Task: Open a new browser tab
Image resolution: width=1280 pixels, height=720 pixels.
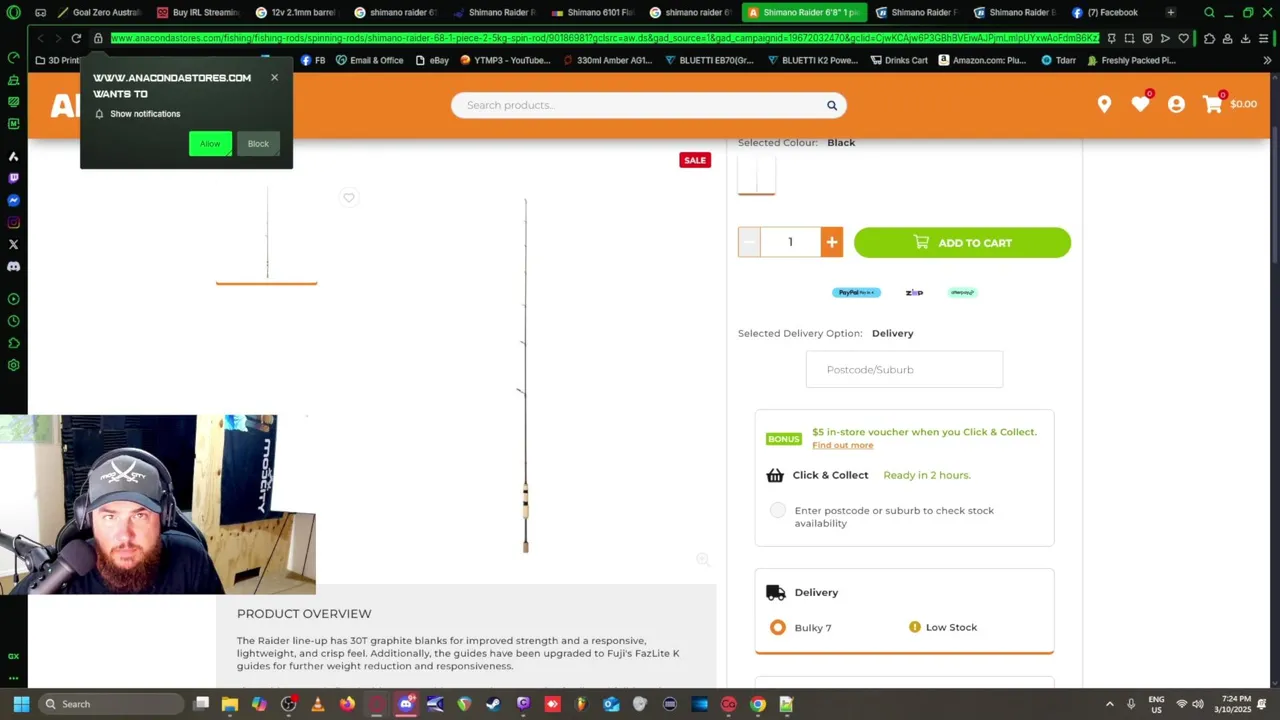Action: pos(1171,13)
